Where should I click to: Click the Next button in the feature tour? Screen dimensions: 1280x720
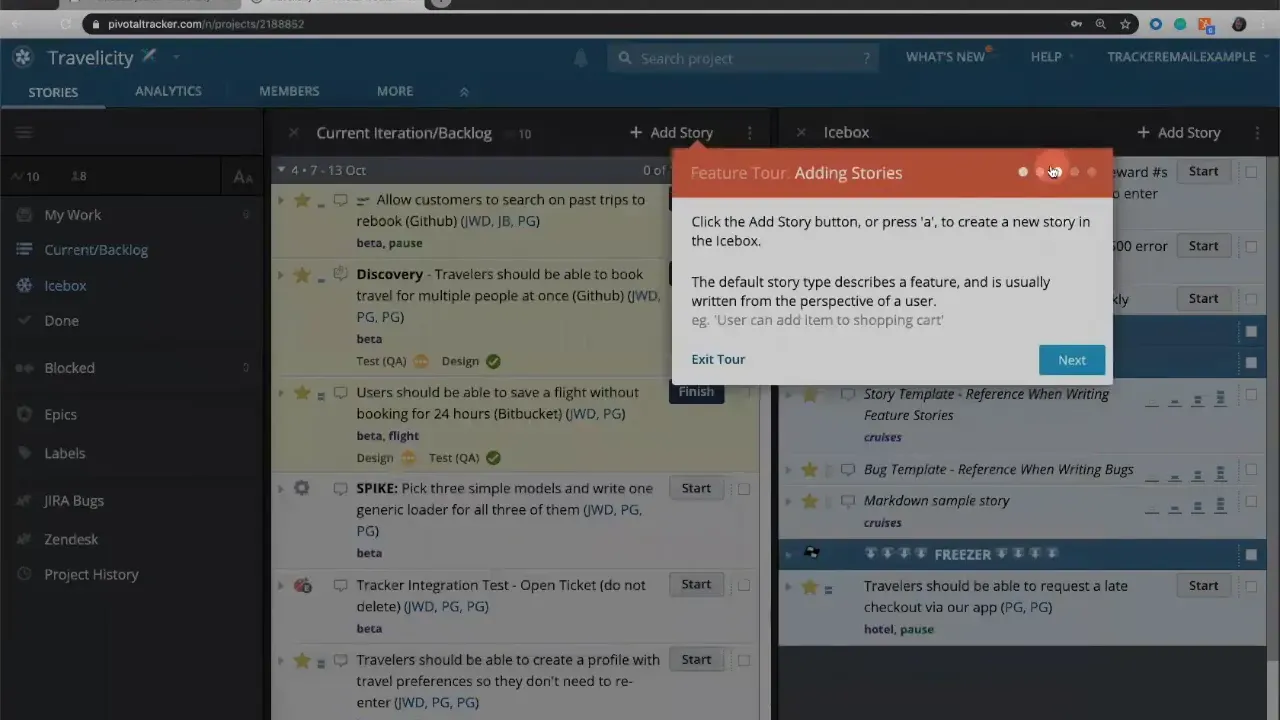1071,359
